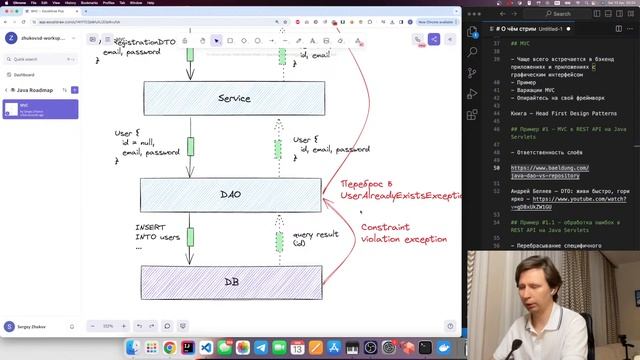Select the Arrow tool in Excalidraw toolbar
This screenshot has width=640, height=360.
pyautogui.click(x=271, y=41)
